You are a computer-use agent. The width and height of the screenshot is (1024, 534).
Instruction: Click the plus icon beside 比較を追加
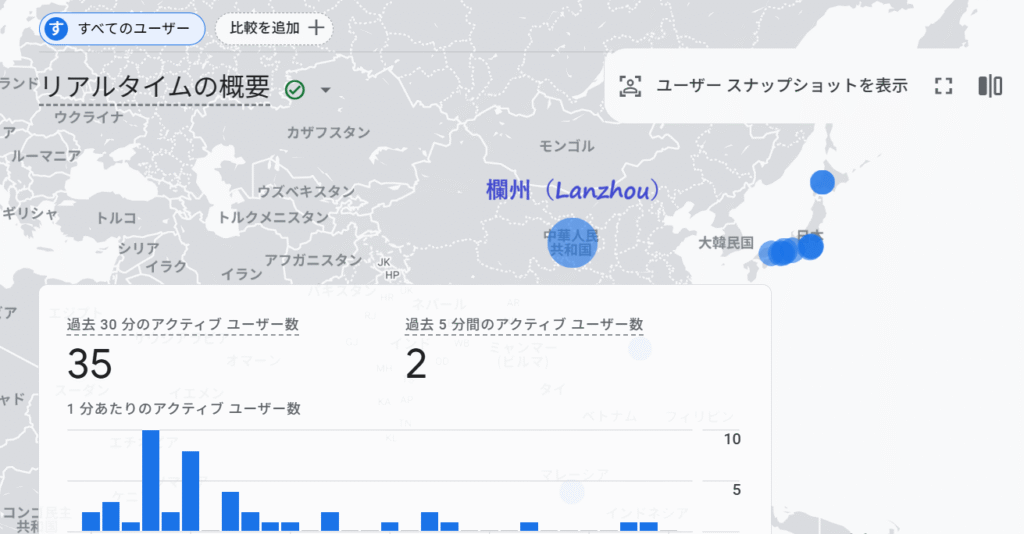(x=316, y=28)
